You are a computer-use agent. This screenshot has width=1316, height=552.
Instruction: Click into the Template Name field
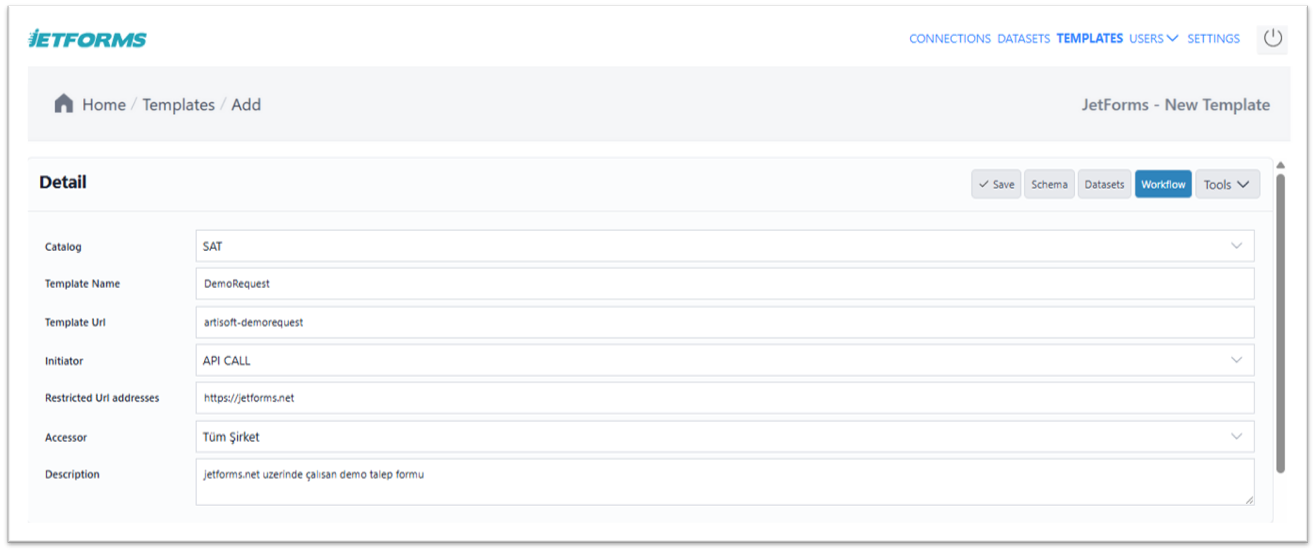(724, 284)
